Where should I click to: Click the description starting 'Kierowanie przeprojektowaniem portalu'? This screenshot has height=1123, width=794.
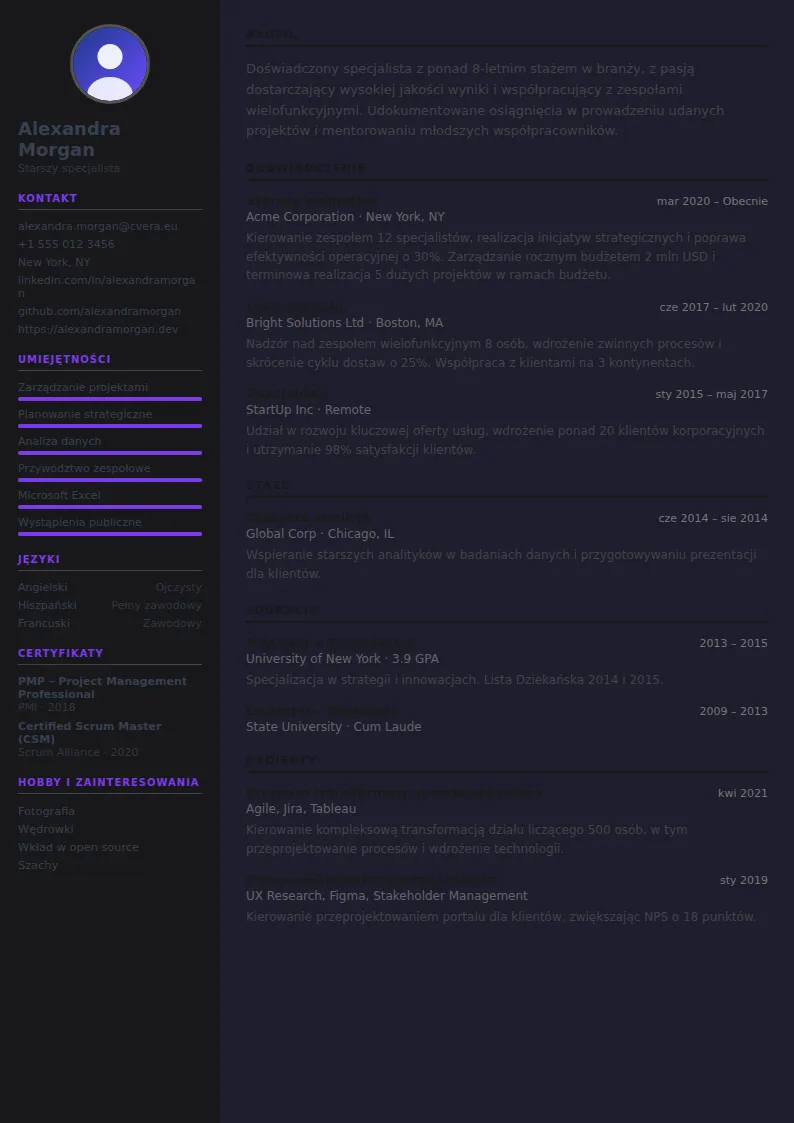click(501, 917)
